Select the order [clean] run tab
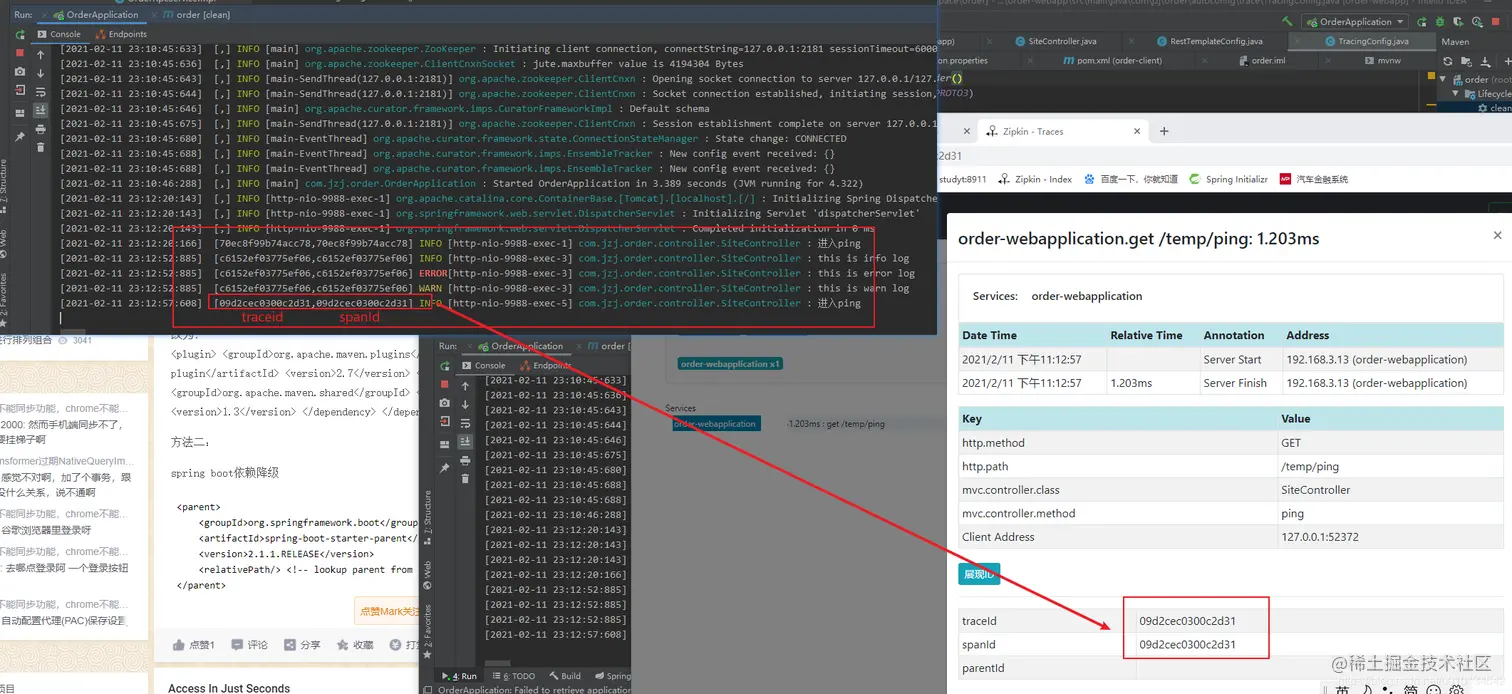 [x=197, y=15]
